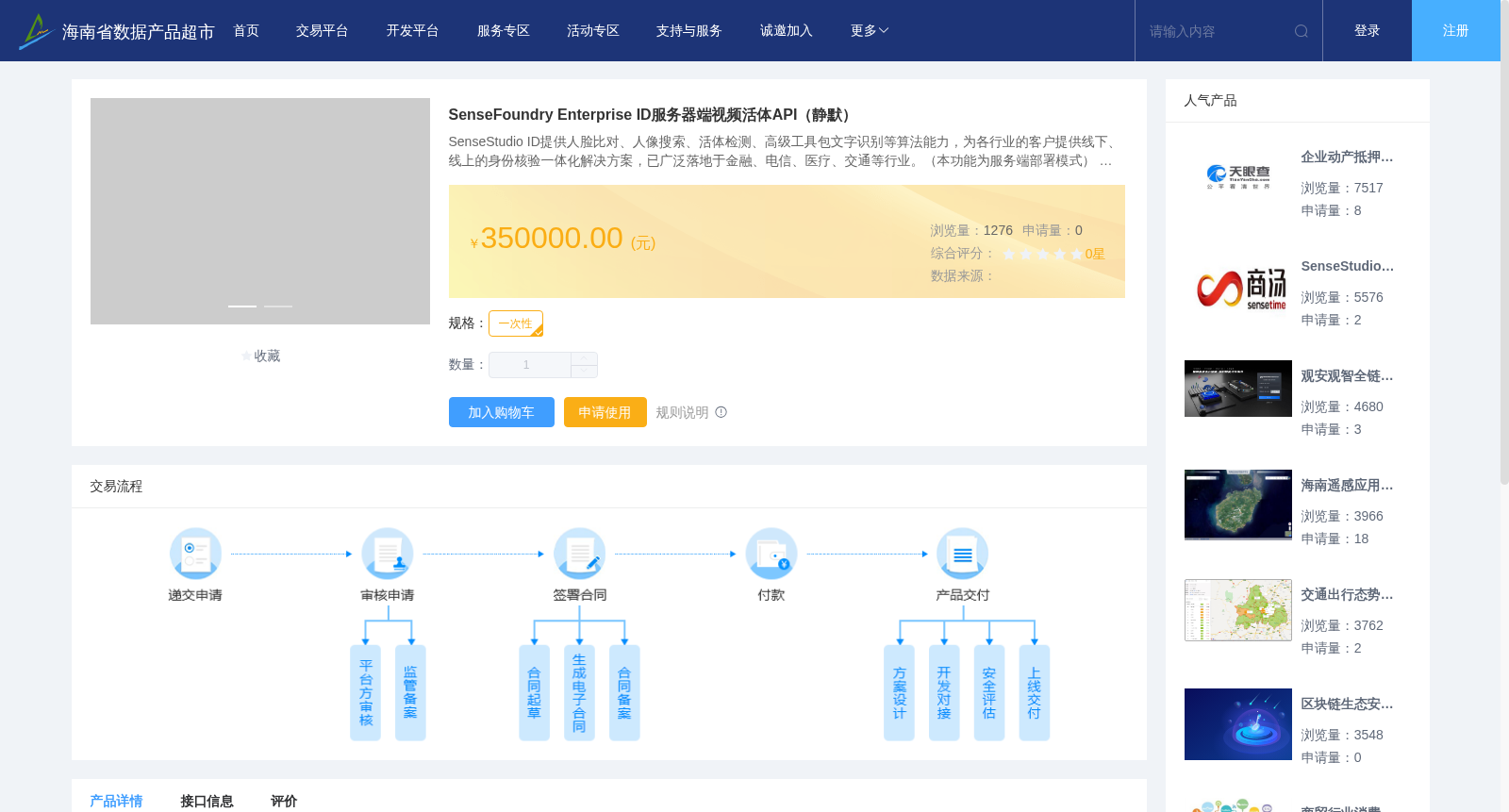Open the 服务专区 menu item
Screen dimensions: 1509x812
pyautogui.click(x=503, y=31)
